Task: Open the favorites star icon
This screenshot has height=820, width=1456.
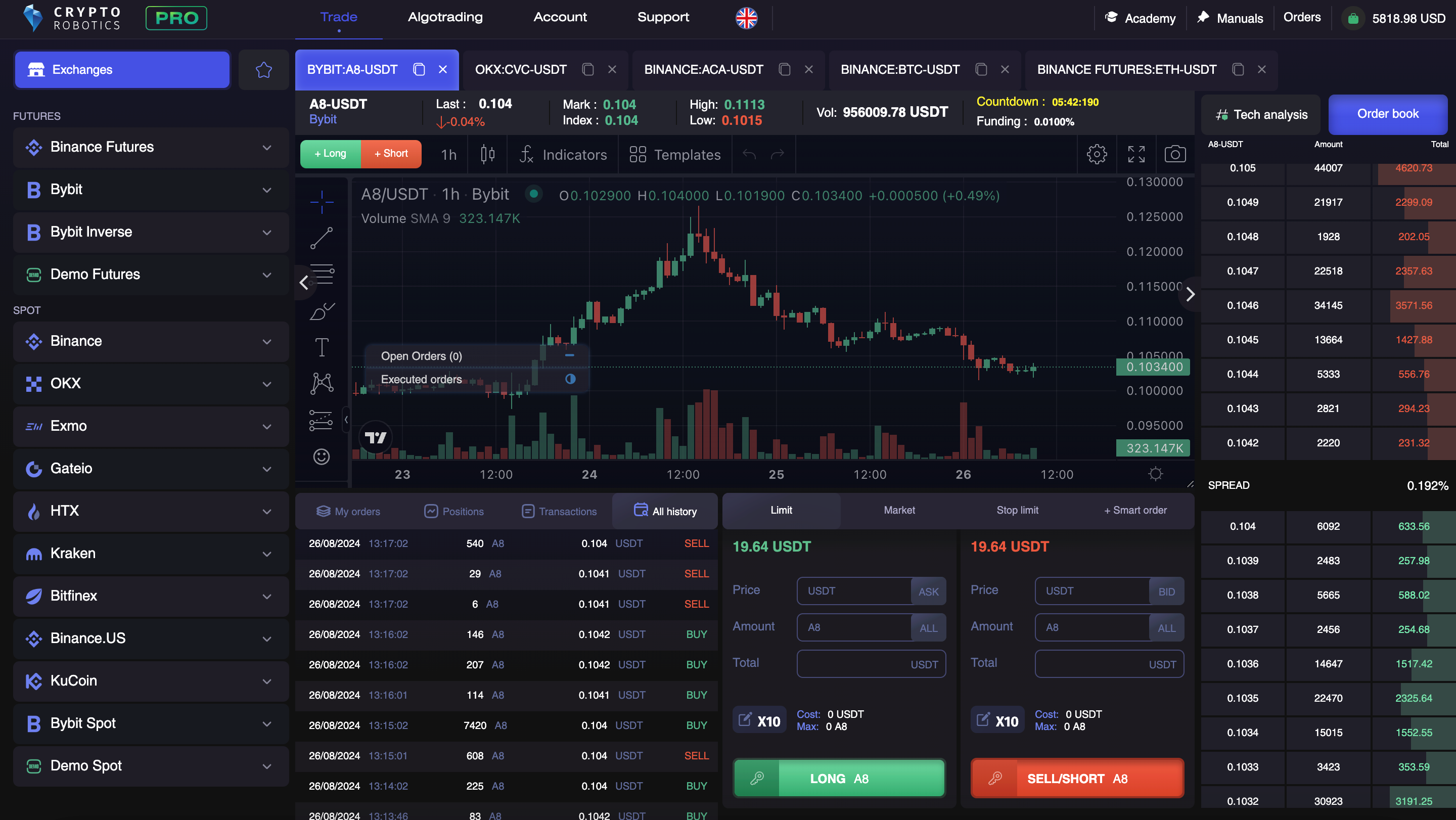Action: coord(263,69)
